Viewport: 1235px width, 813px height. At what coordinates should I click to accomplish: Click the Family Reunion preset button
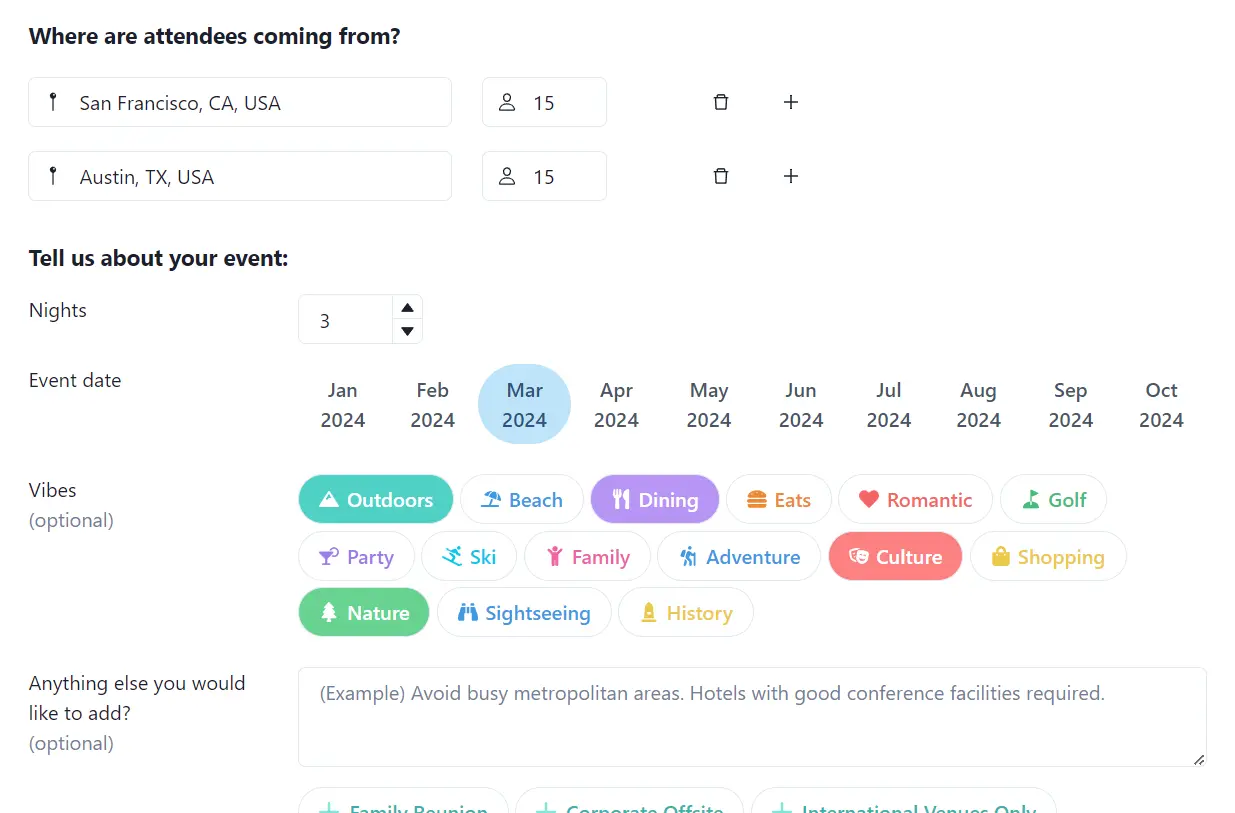402,806
